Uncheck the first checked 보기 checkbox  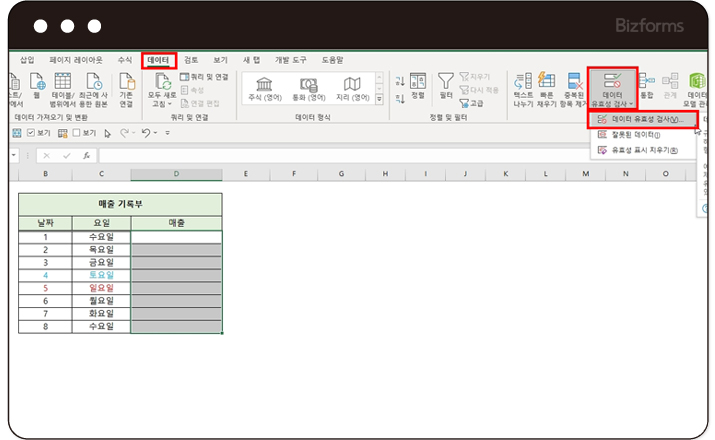(x=30, y=132)
